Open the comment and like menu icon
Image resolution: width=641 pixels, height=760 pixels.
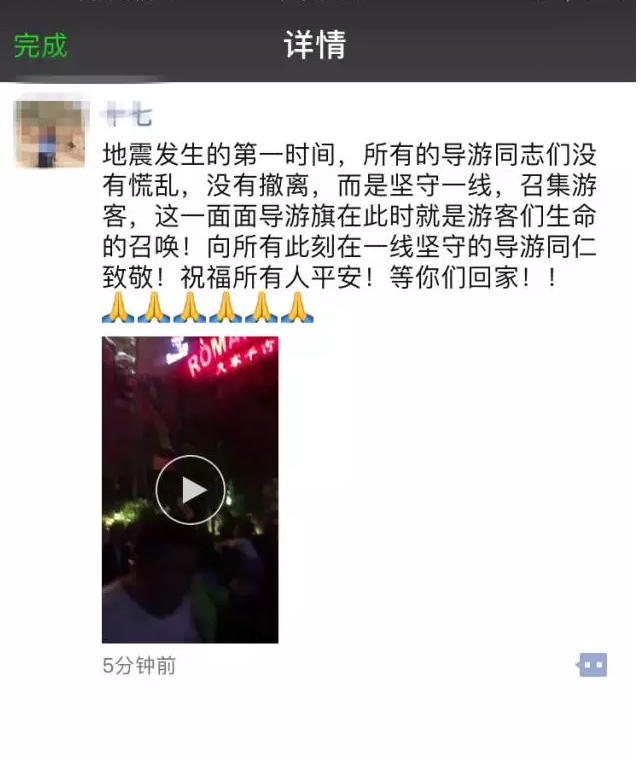[x=592, y=665]
